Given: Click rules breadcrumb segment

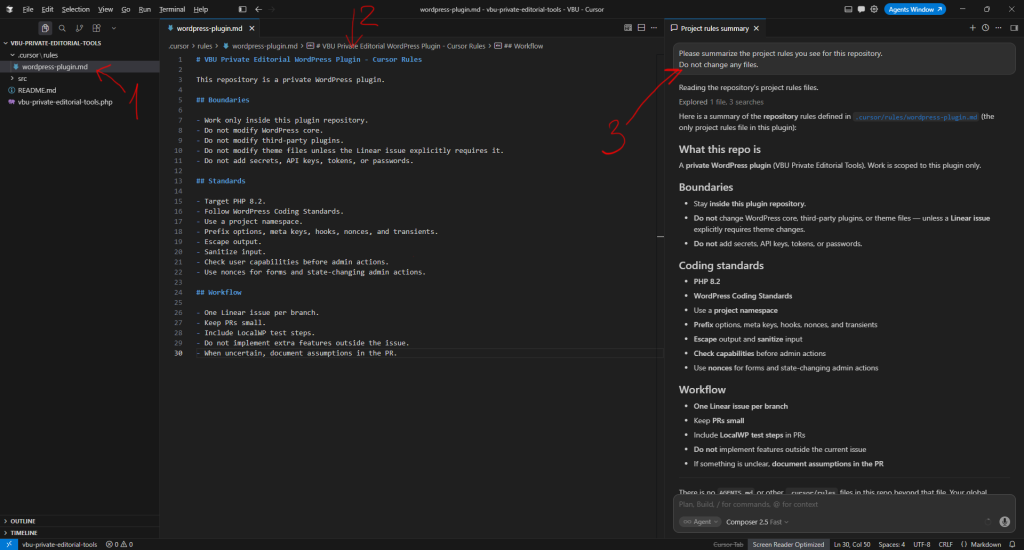Looking at the screenshot, I should tap(205, 46).
